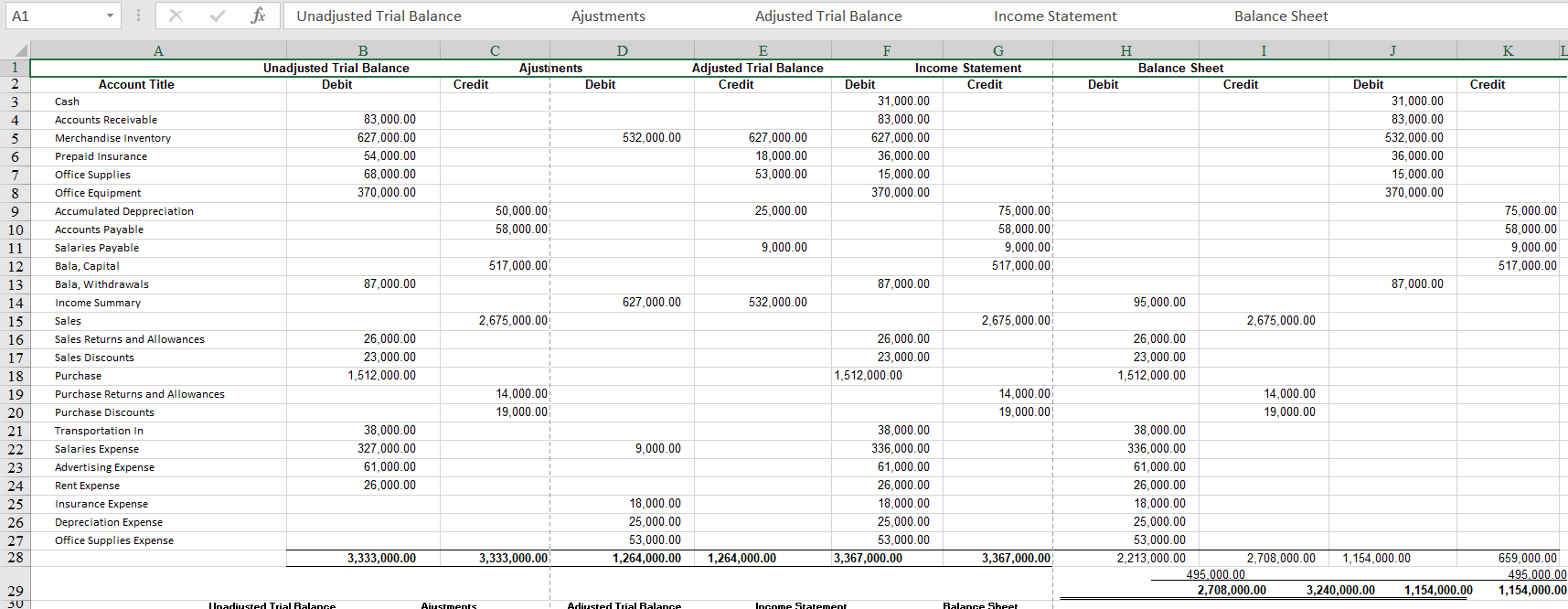
Task: Select column D header
Action: pyautogui.click(x=622, y=50)
